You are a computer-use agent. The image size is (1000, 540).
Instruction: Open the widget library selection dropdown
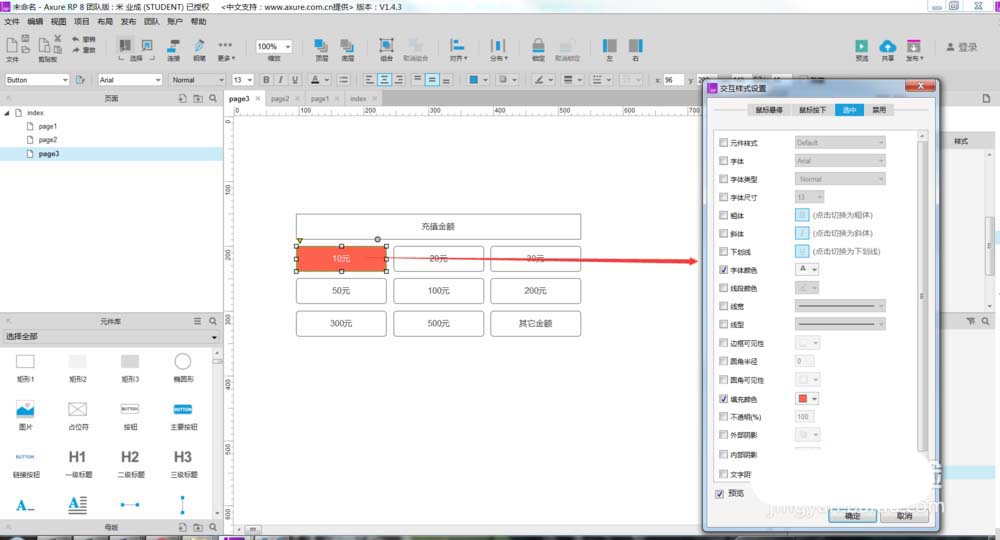[111, 336]
